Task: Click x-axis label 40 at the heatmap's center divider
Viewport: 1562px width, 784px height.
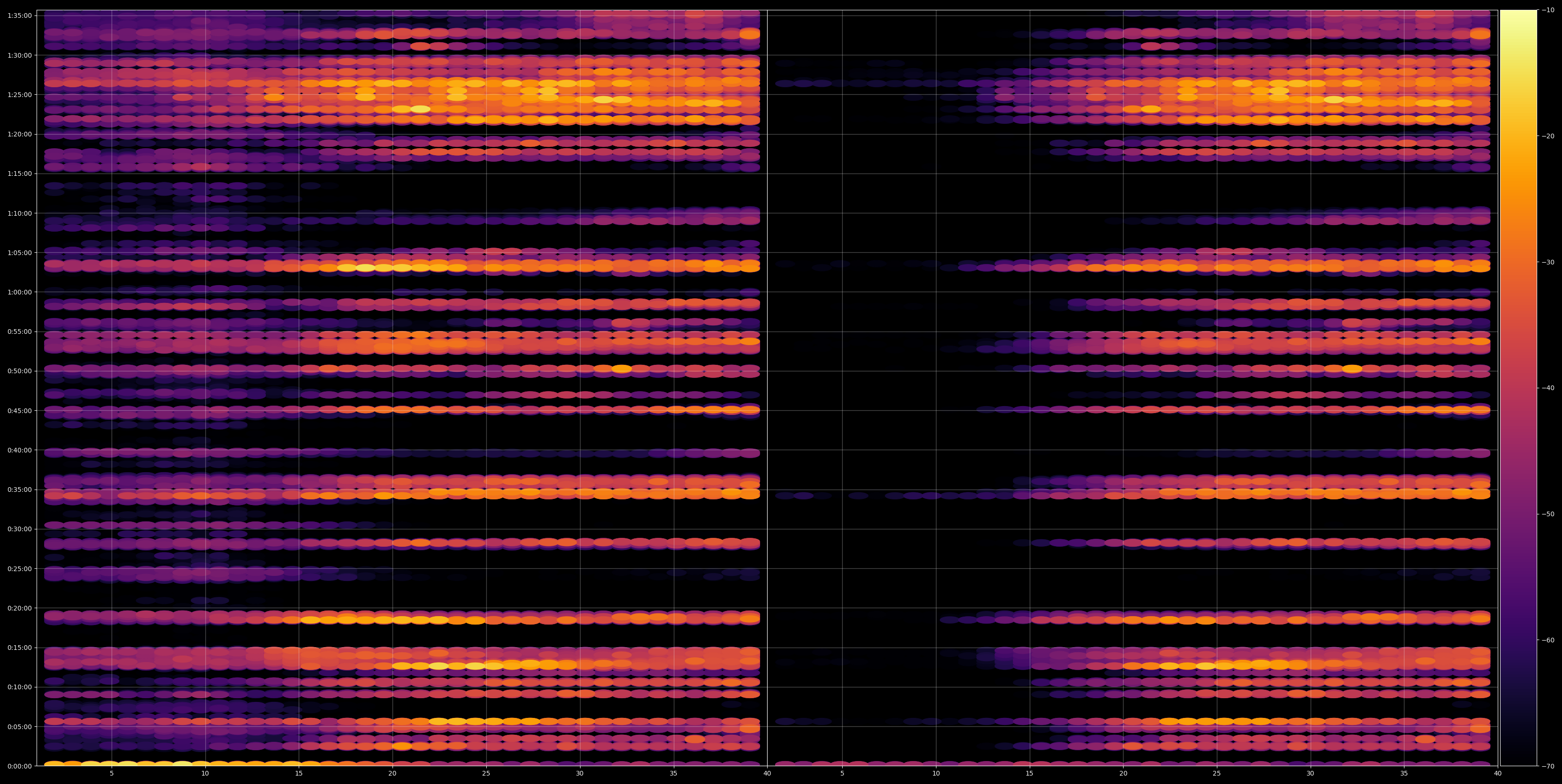Action: 767,774
